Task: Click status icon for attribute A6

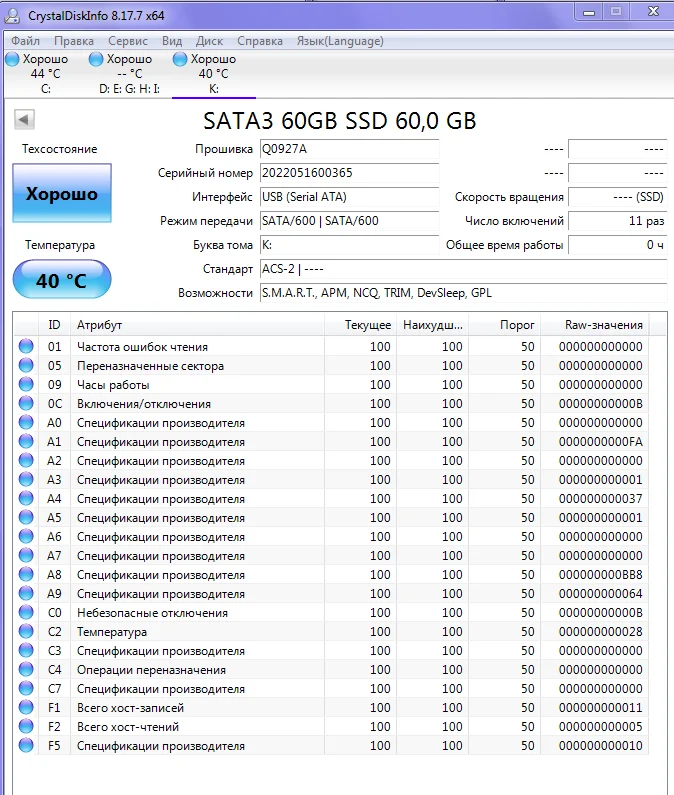Action: tap(26, 536)
